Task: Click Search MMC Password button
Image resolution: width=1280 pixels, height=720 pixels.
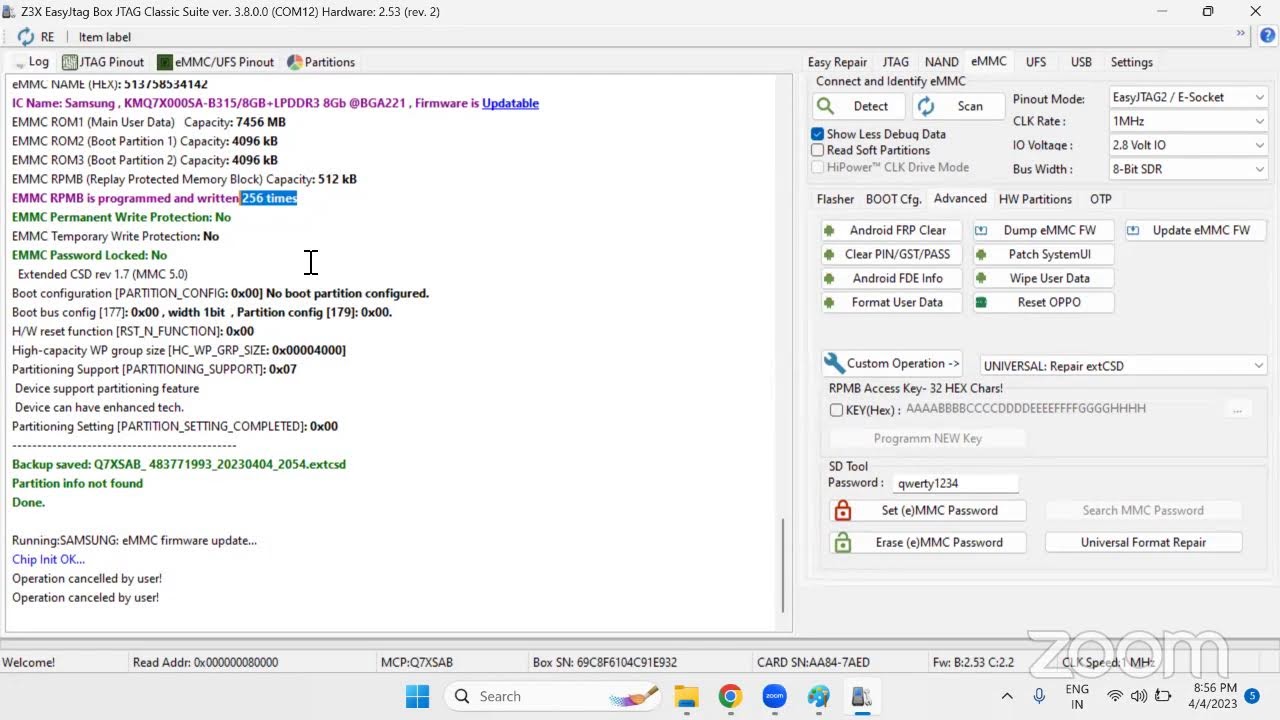Action: click(1143, 510)
